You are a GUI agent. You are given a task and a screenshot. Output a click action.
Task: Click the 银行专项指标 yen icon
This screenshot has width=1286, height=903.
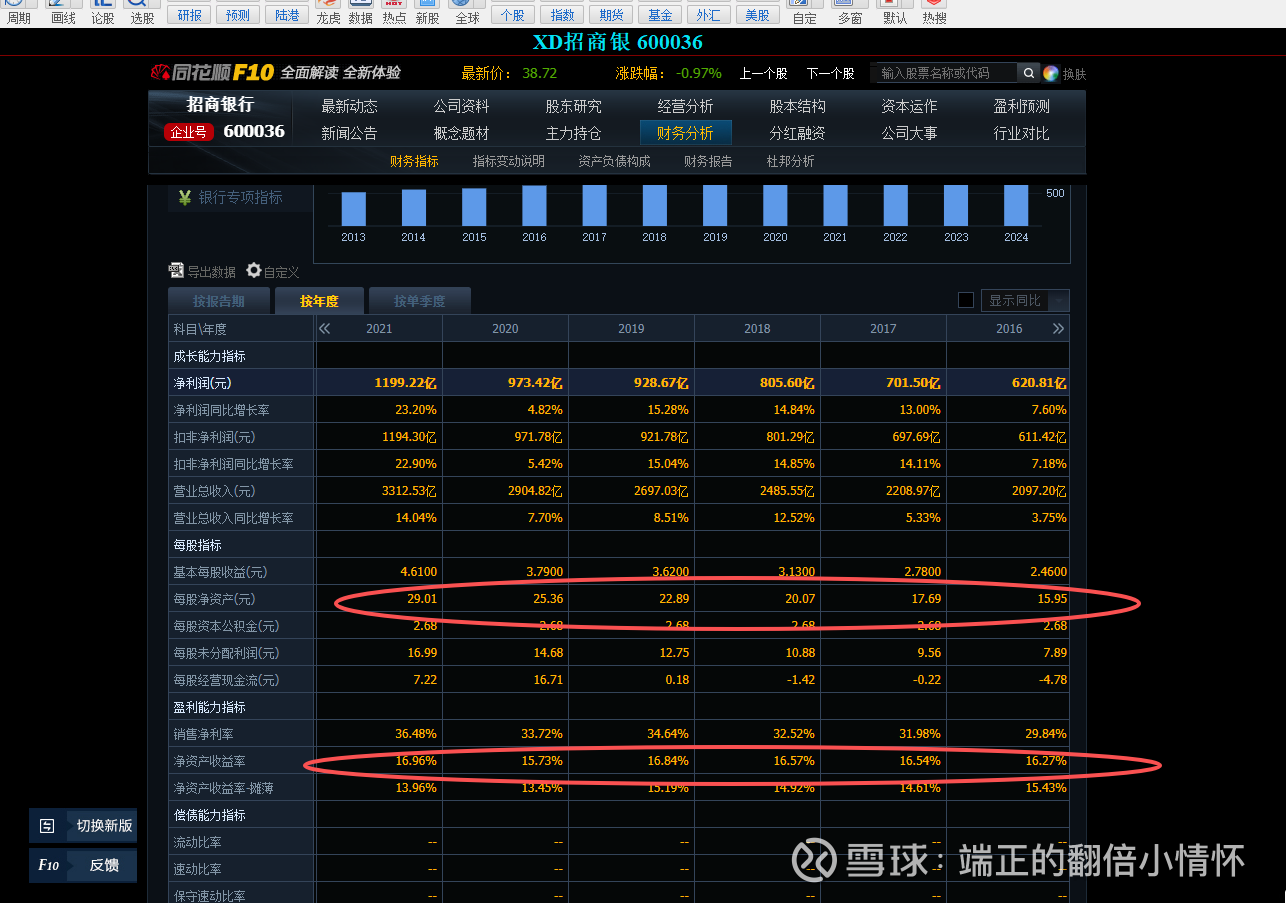185,198
